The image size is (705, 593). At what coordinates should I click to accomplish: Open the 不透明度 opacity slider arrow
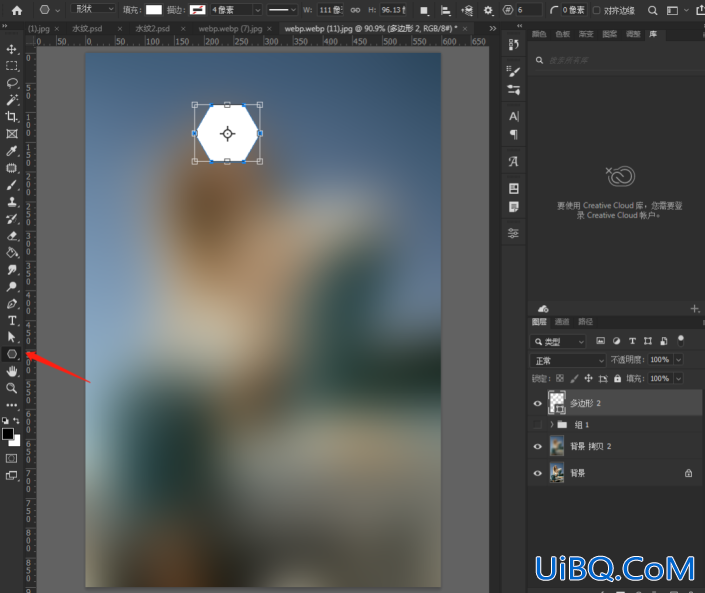pyautogui.click(x=678, y=360)
